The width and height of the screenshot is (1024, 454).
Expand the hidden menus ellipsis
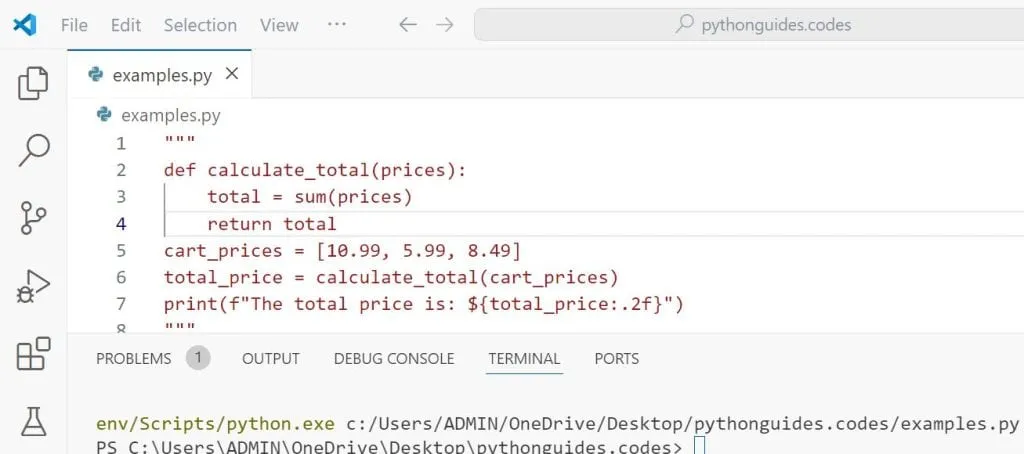(x=337, y=25)
